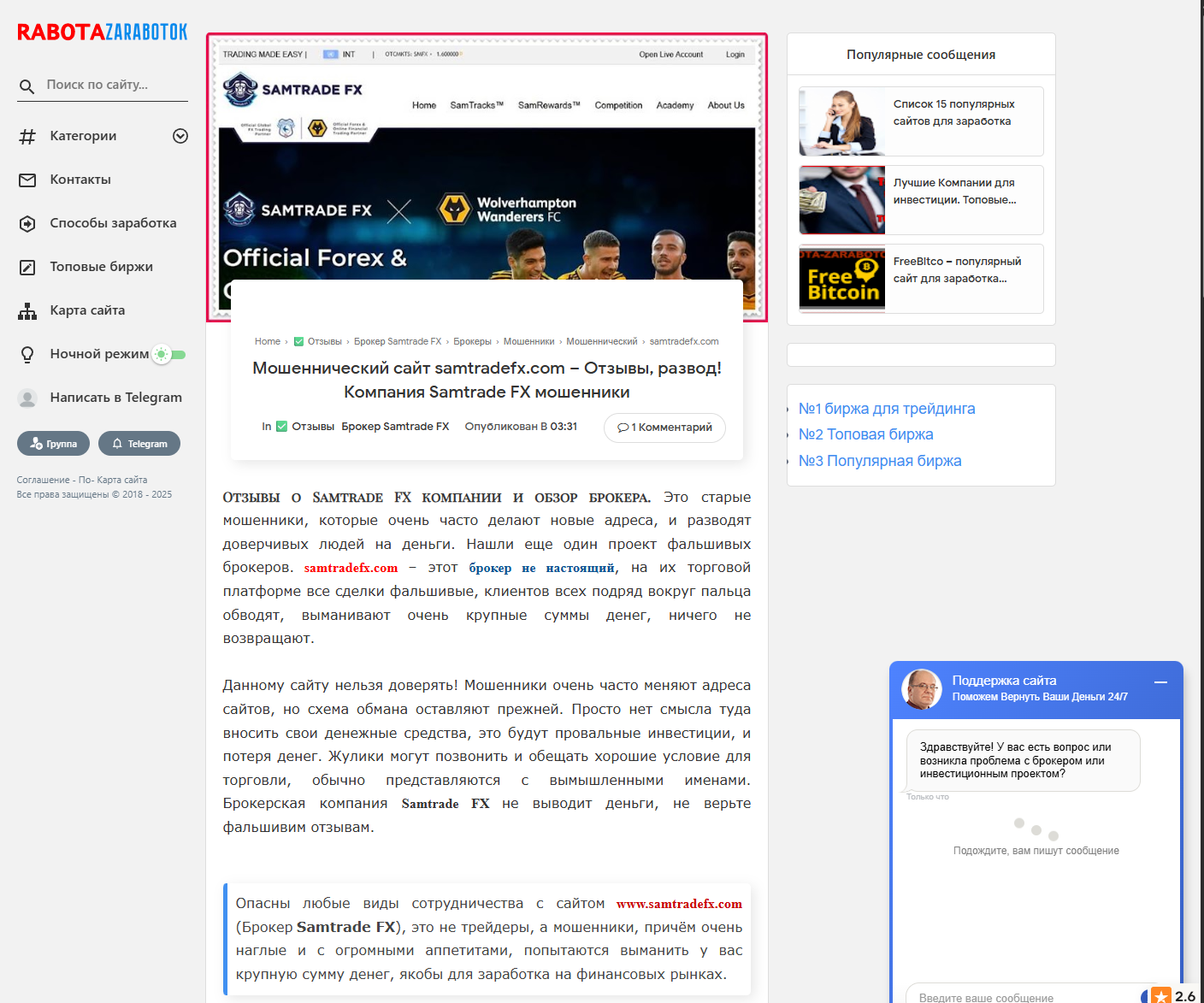The width and height of the screenshot is (1204, 1003).
Task: Open the Home breadcrumb link
Action: click(x=267, y=341)
